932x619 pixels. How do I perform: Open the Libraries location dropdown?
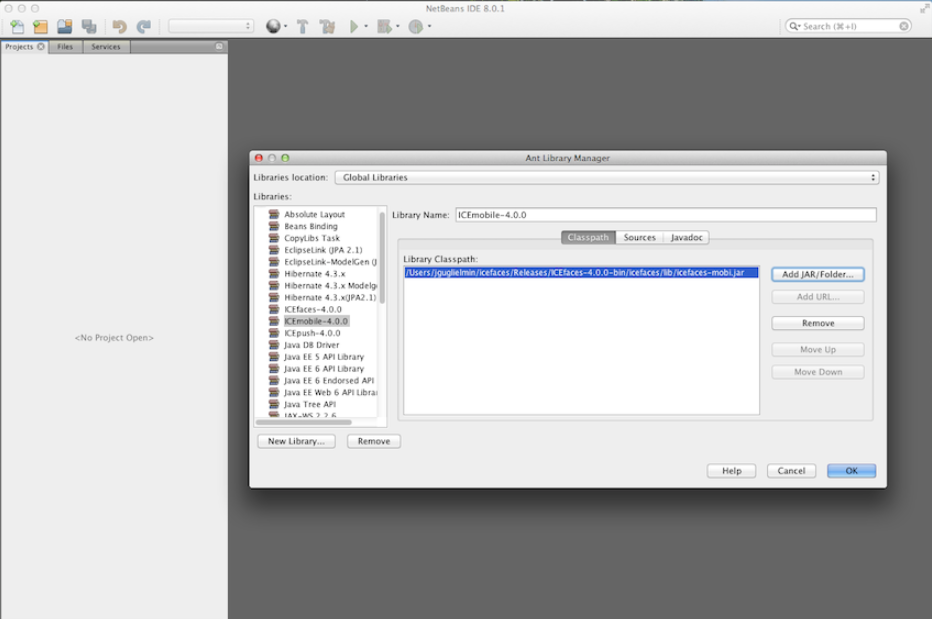pyautogui.click(x=606, y=178)
